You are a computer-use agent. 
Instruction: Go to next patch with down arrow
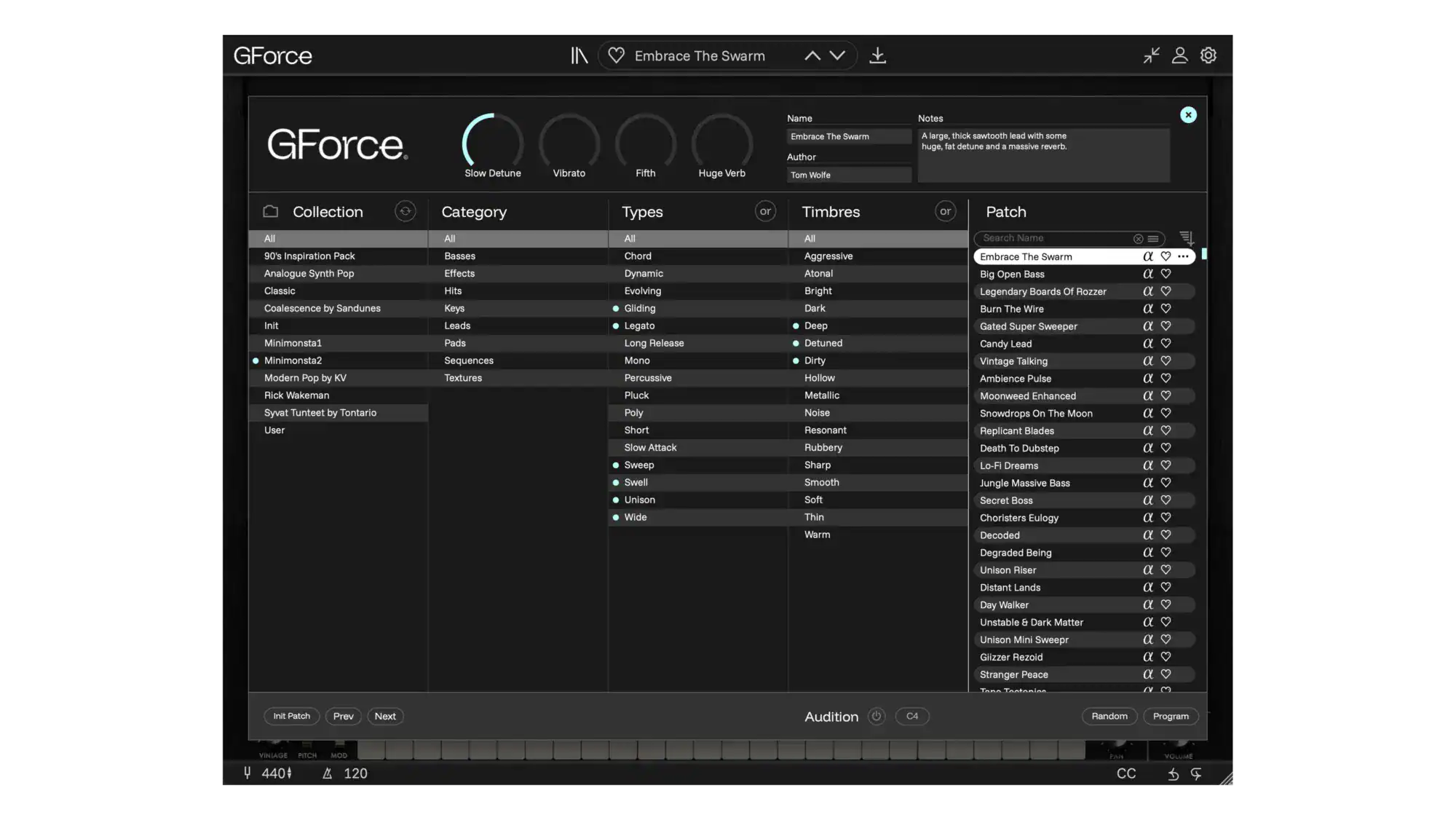(837, 55)
